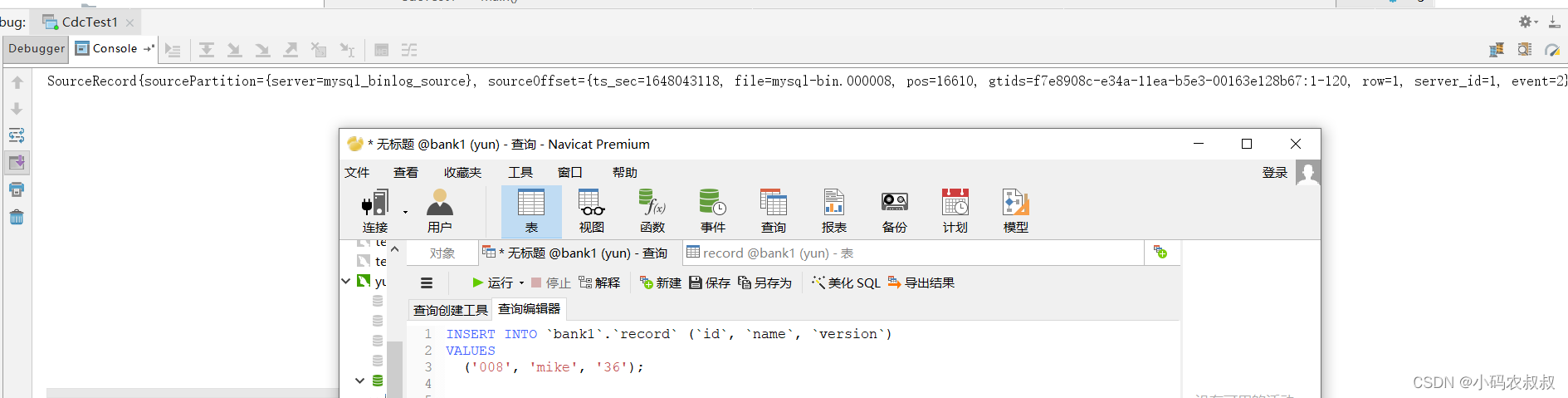Click the 新建 new query button

(661, 283)
